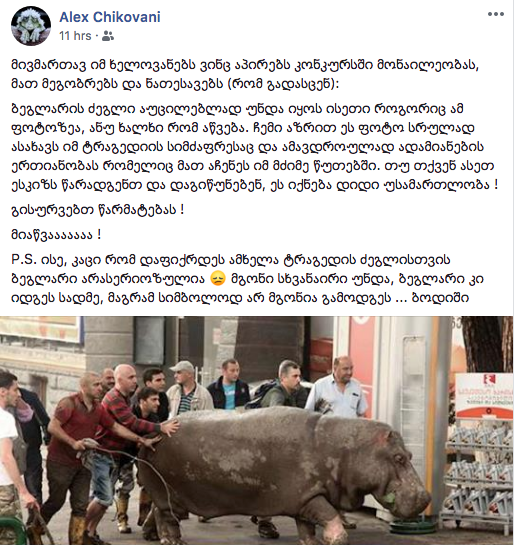Click the opening paragraph starting მივმართავ
The width and height of the screenshot is (514, 545).
pos(245,75)
